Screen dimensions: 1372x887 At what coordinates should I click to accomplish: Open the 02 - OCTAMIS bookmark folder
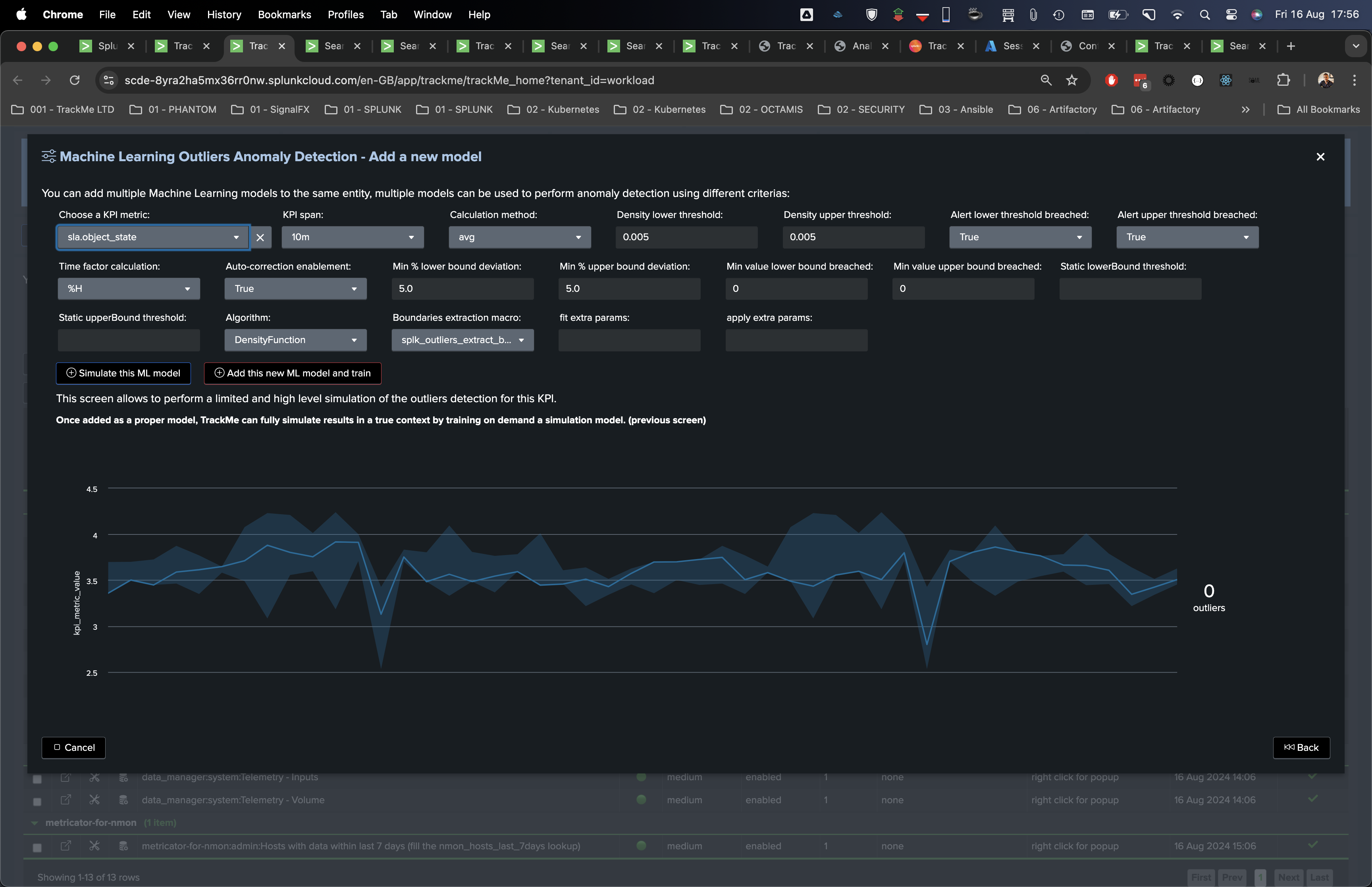(761, 110)
